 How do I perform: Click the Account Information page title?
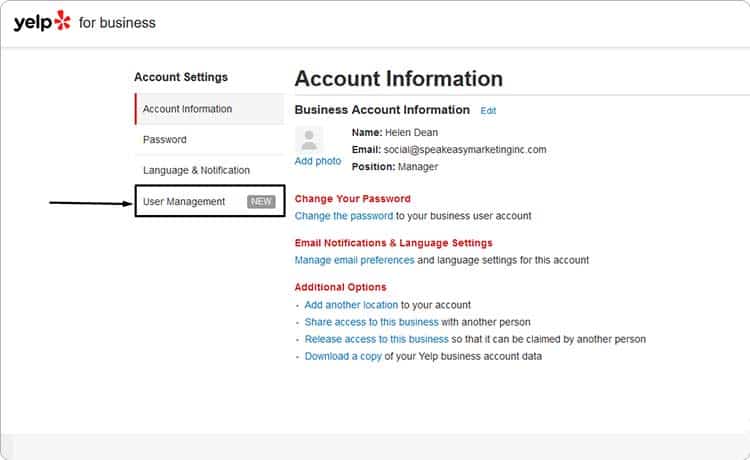coord(398,79)
